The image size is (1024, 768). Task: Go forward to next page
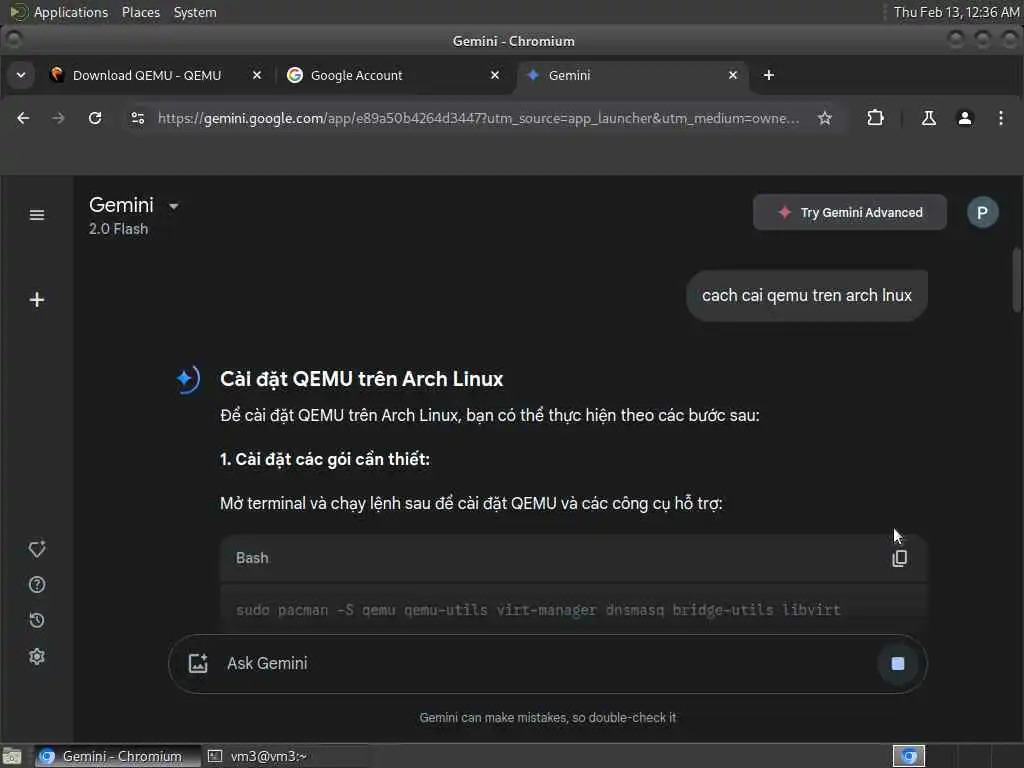coord(58,118)
